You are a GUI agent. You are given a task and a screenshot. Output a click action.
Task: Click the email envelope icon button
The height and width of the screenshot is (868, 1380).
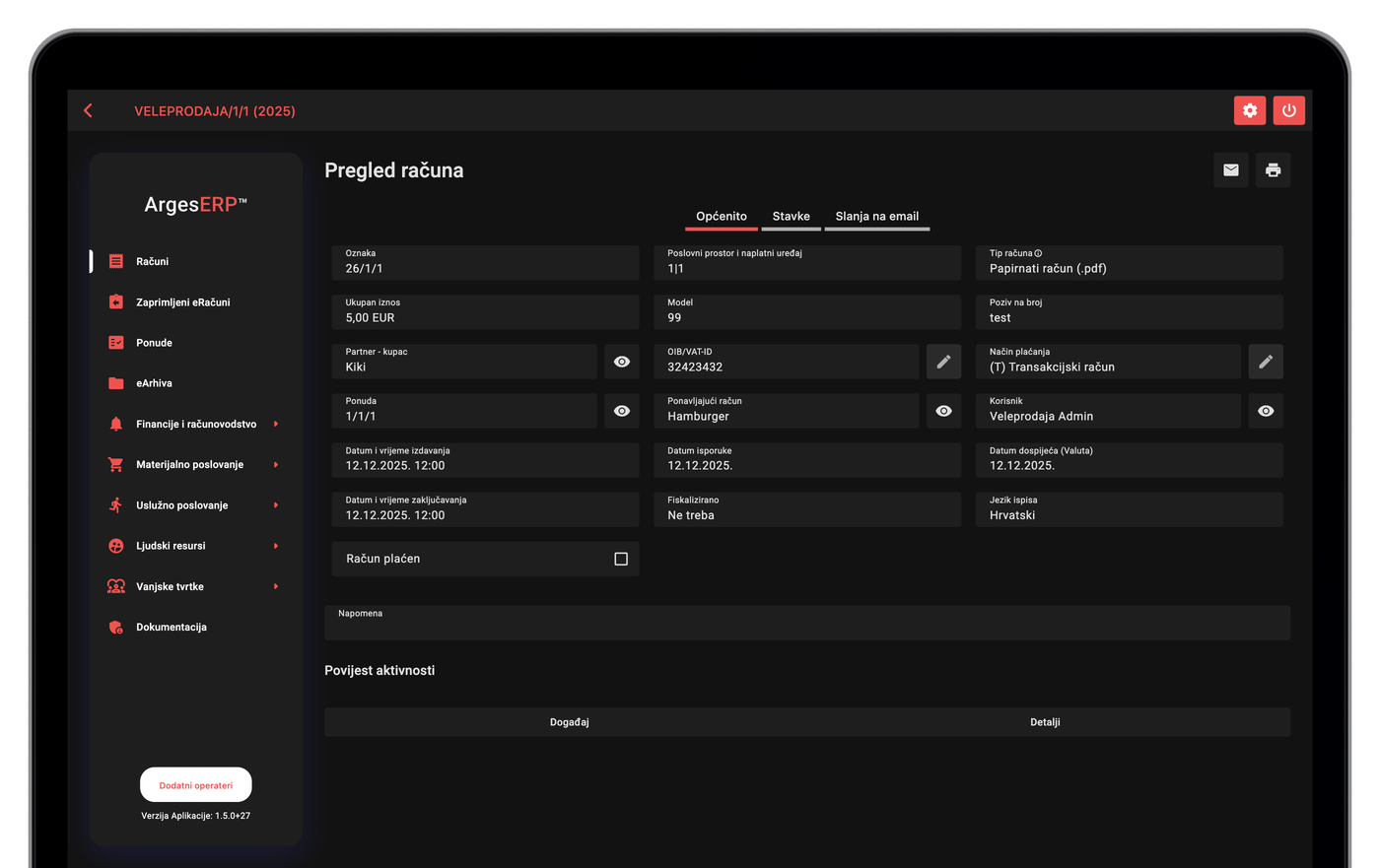[x=1231, y=170]
